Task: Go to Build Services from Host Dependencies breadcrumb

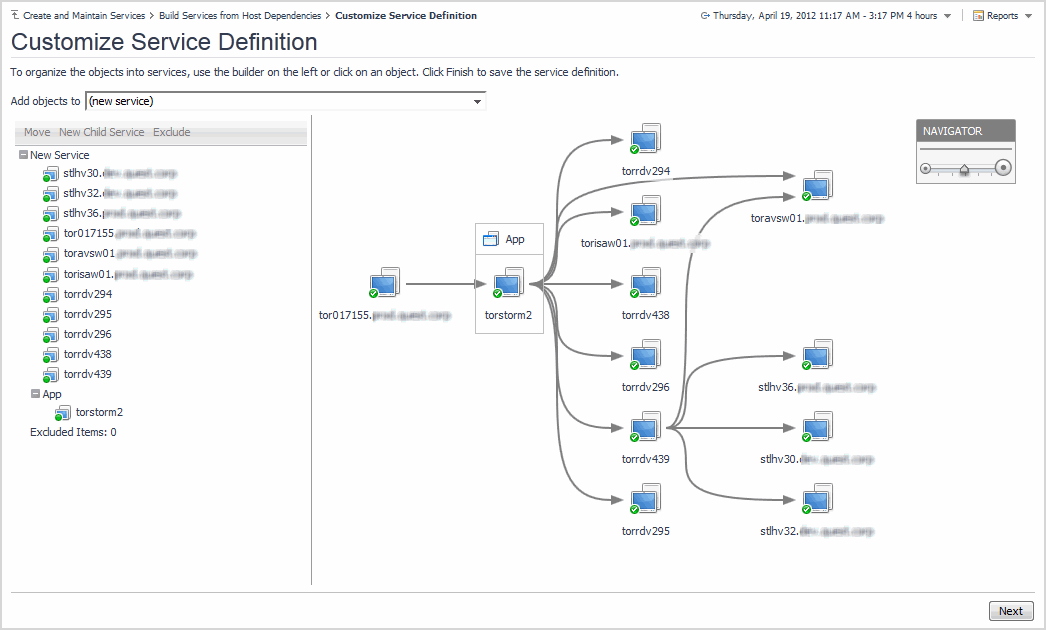Action: click(x=240, y=15)
